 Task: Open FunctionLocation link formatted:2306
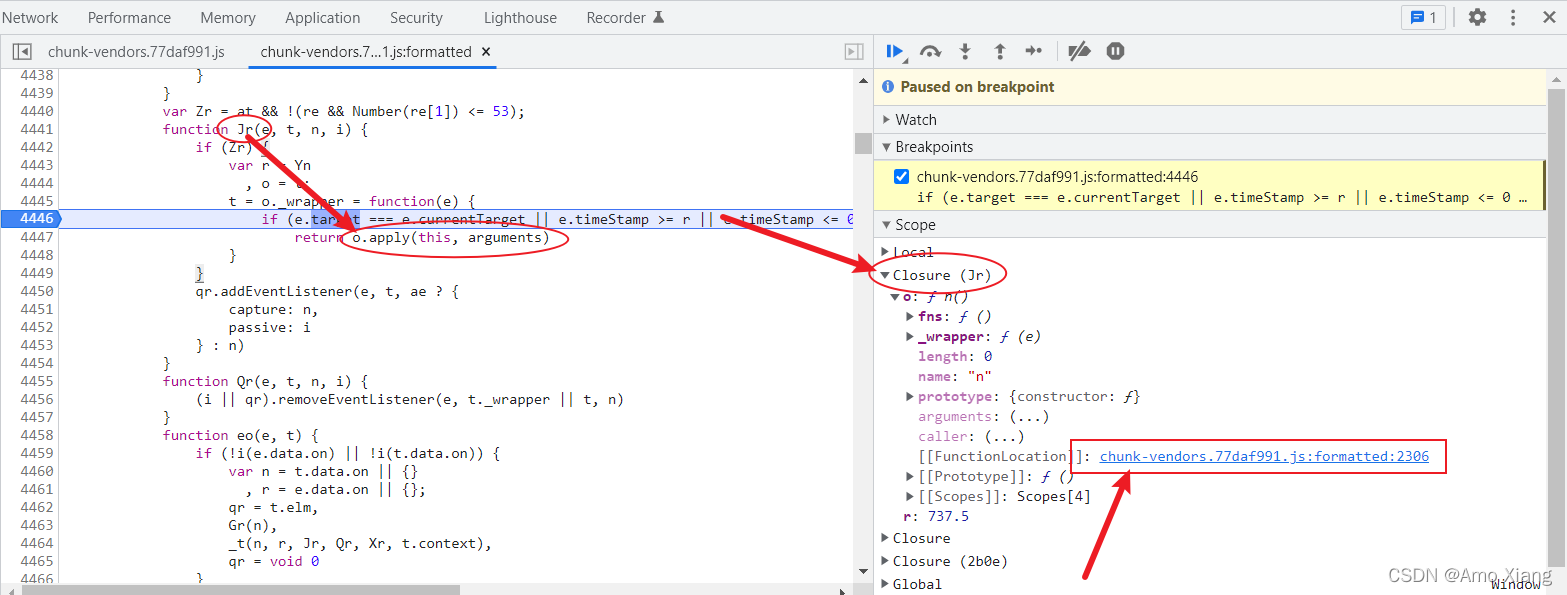click(1264, 457)
